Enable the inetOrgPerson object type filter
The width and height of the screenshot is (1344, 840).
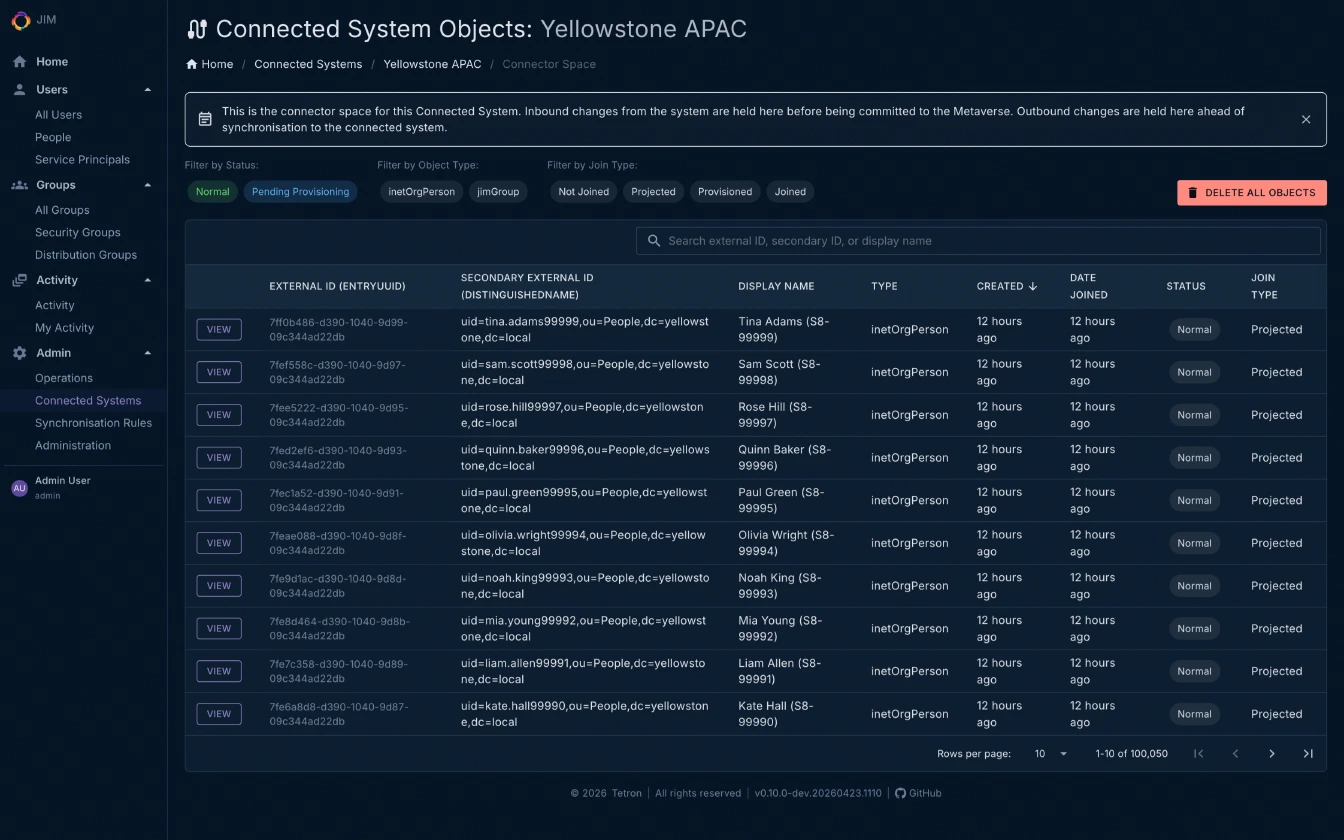pyautogui.click(x=421, y=191)
